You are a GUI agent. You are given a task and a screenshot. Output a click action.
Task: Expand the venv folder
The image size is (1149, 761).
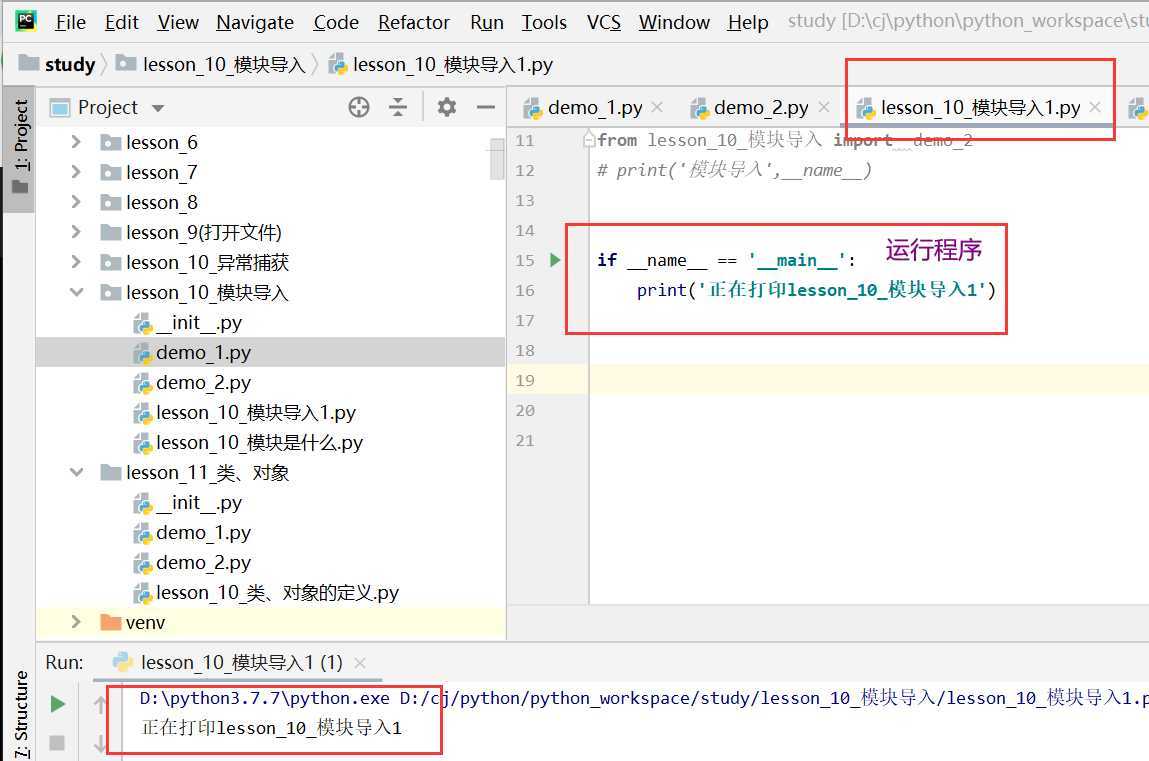[76, 622]
